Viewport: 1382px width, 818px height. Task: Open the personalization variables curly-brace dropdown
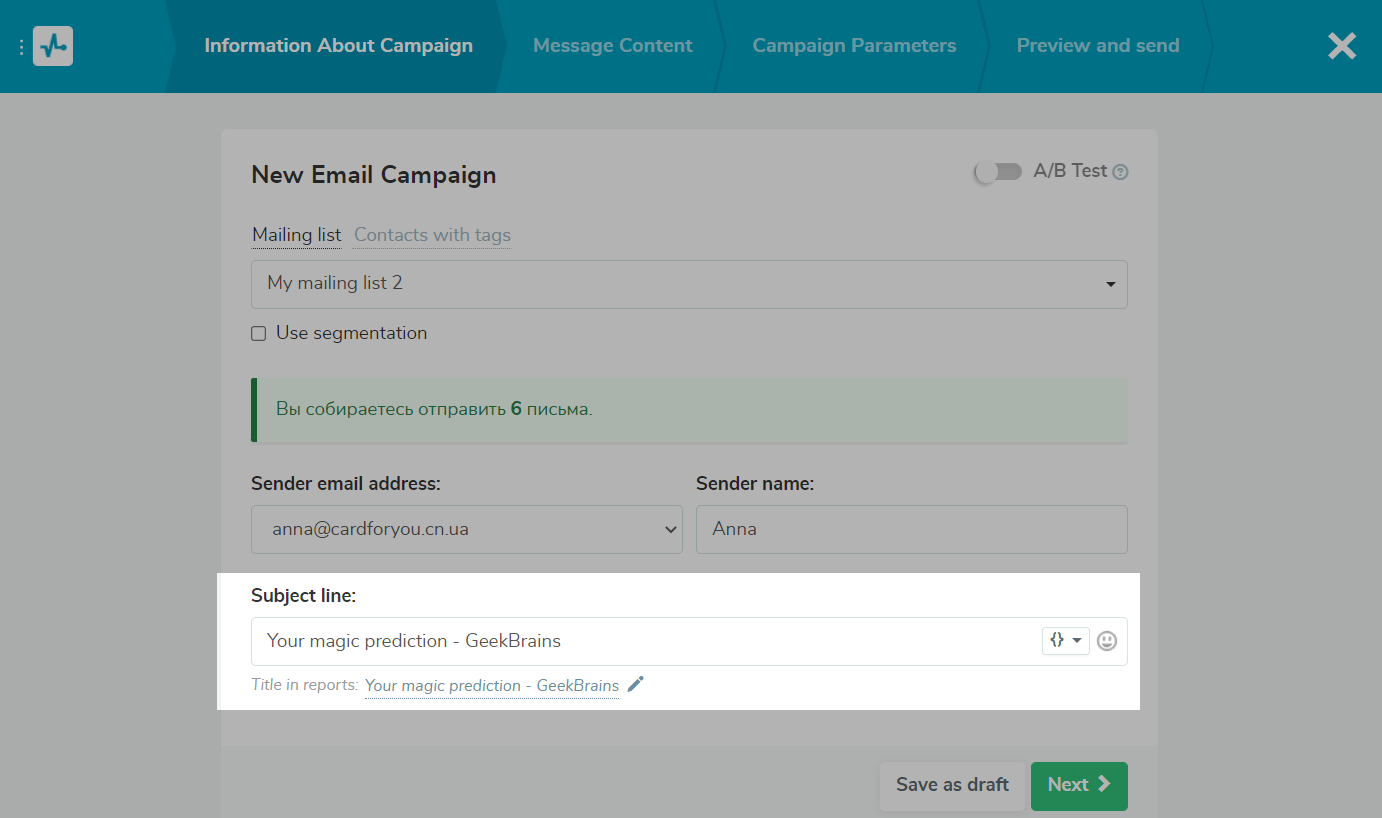pyautogui.click(x=1065, y=641)
